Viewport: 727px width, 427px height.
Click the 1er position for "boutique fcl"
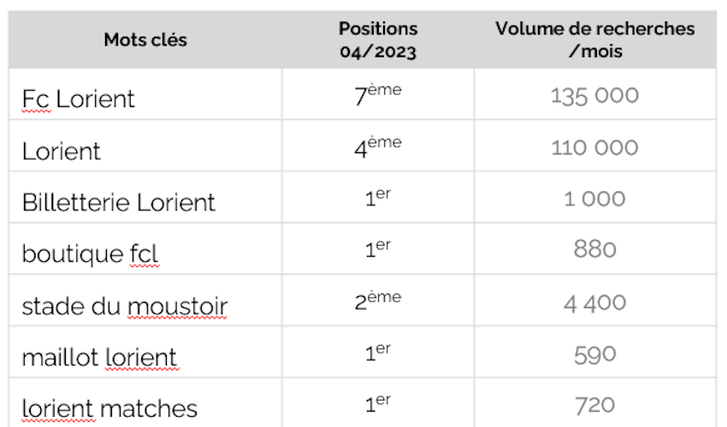[x=378, y=251]
